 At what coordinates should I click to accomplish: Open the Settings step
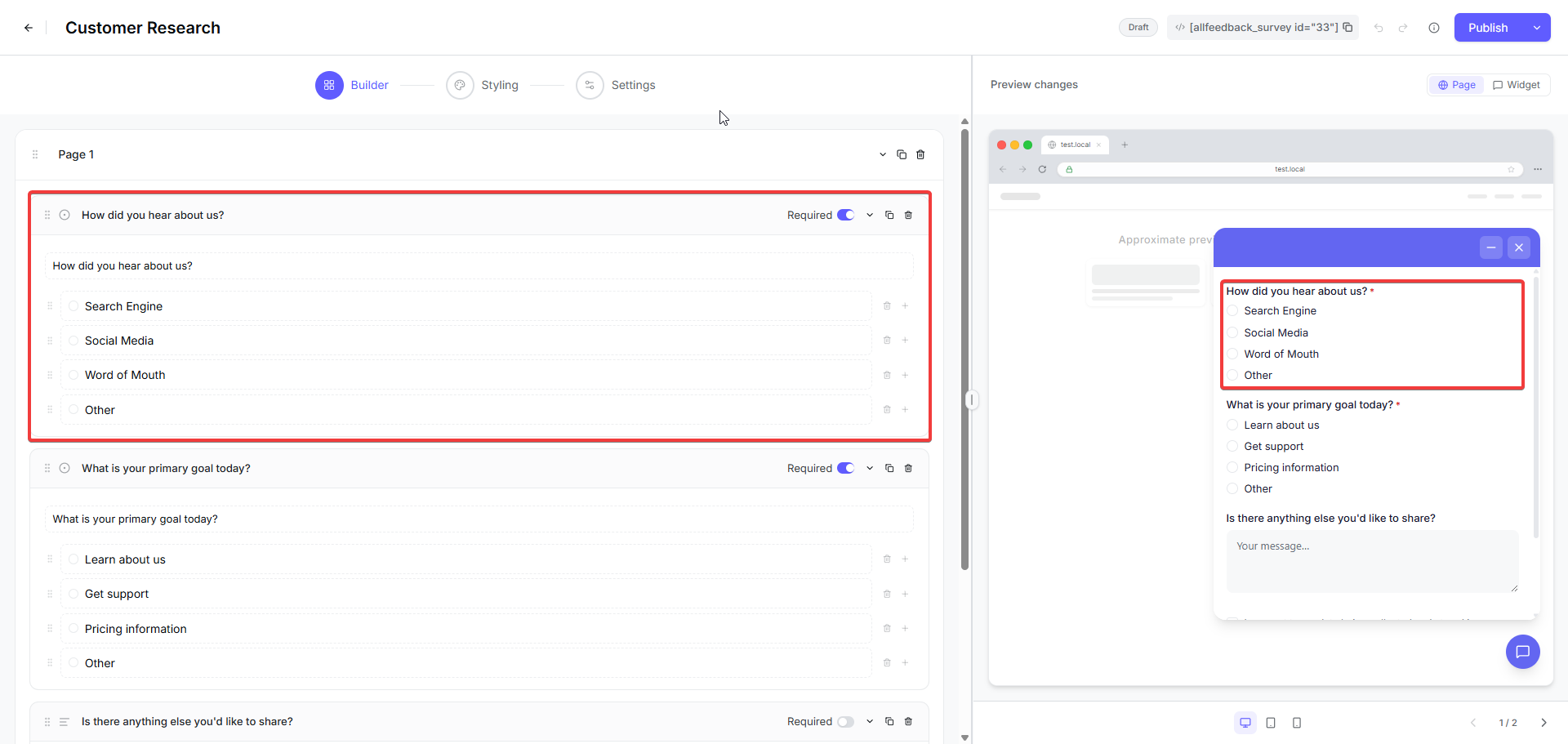click(616, 85)
